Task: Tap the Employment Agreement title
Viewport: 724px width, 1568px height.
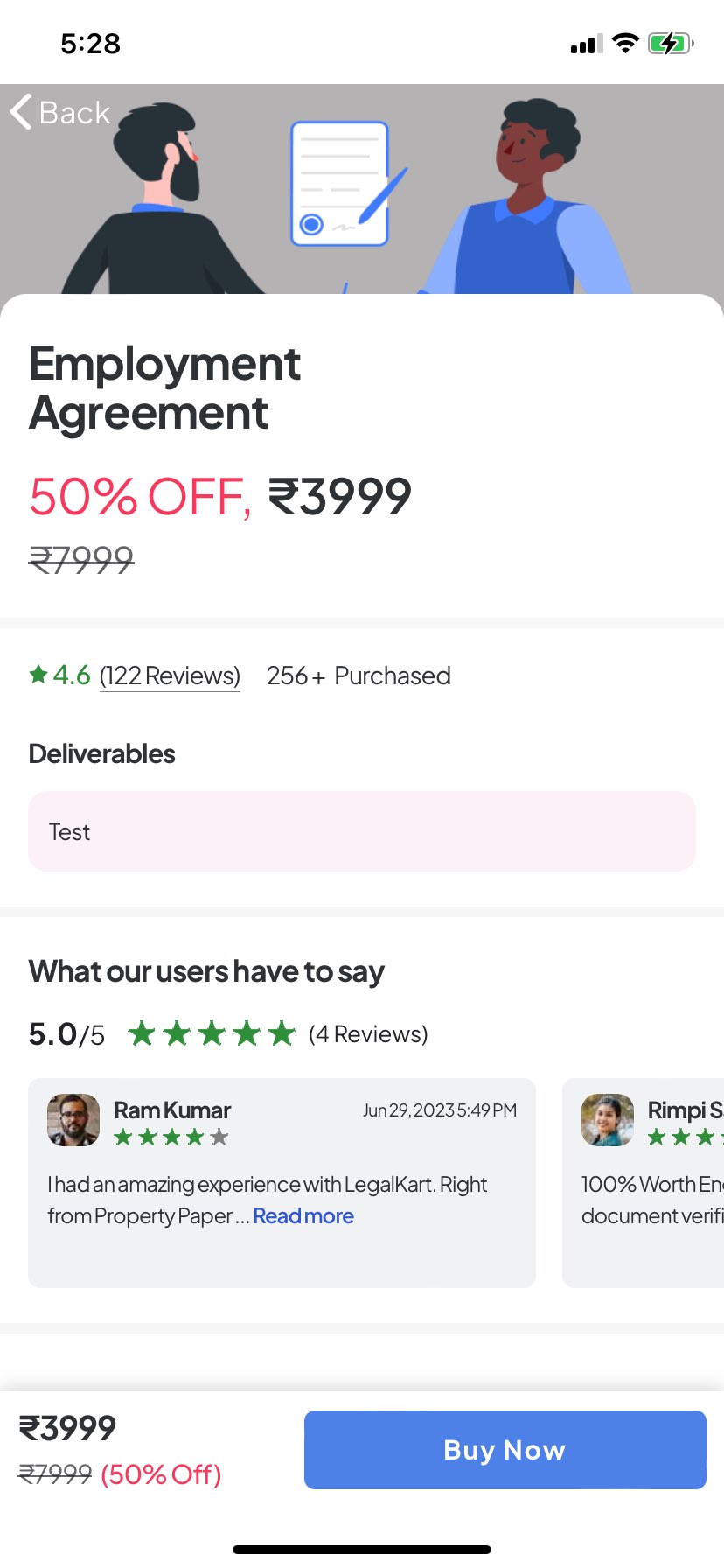Action: (165, 388)
